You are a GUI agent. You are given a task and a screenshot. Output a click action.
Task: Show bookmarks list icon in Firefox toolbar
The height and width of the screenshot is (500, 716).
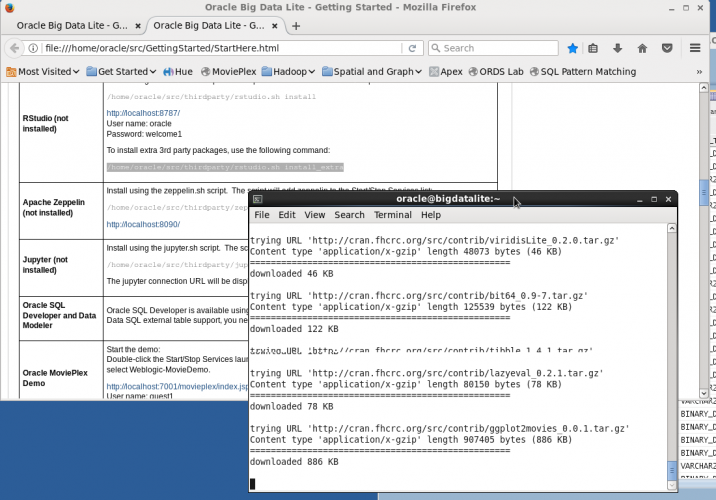(593, 48)
